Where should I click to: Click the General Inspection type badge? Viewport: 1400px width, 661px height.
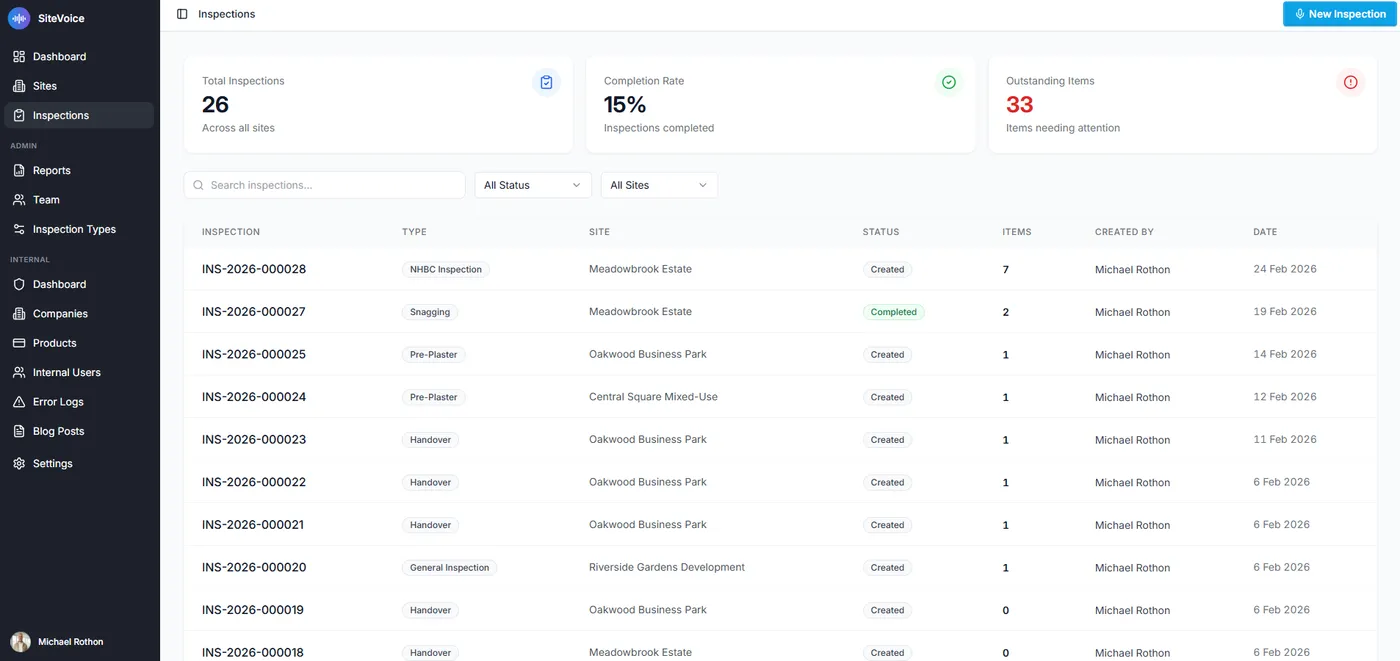pos(450,567)
